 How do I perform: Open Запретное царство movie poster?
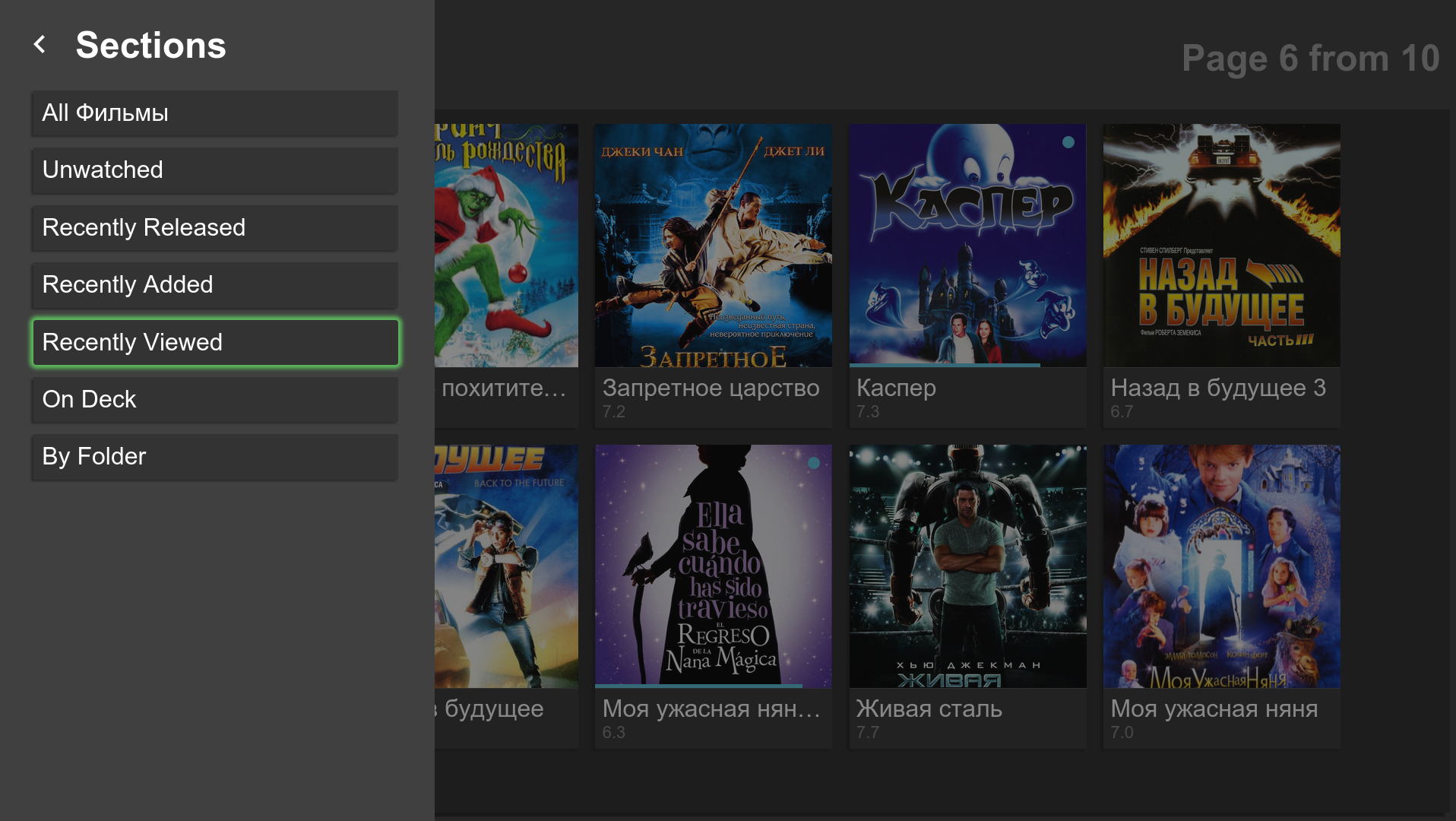coord(713,245)
